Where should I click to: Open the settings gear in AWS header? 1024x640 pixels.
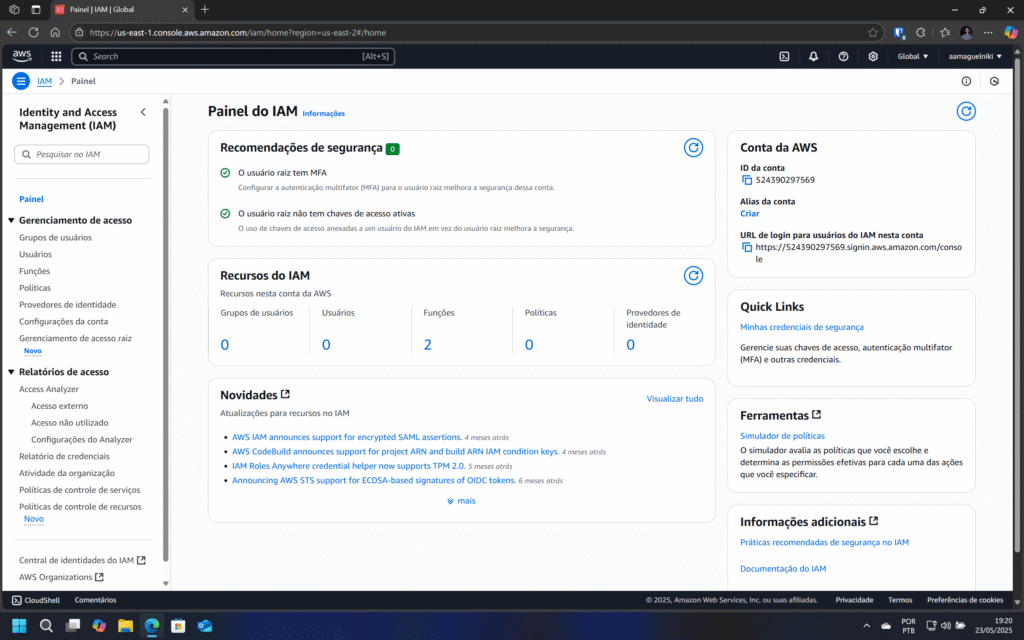(x=872, y=57)
